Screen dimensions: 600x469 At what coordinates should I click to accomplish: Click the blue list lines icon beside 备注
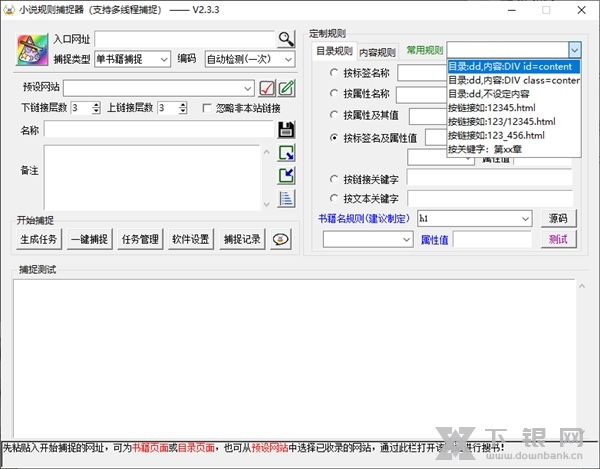click(x=286, y=197)
